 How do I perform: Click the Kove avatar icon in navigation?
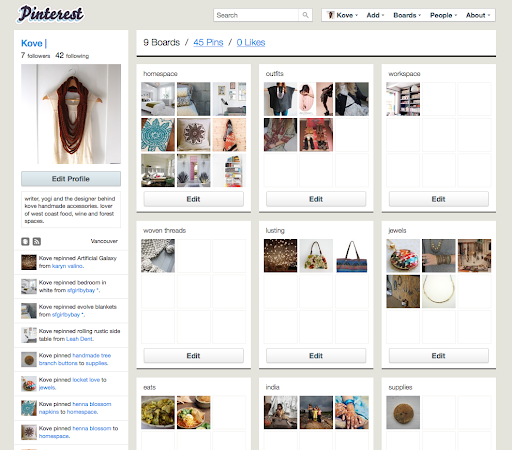330,15
